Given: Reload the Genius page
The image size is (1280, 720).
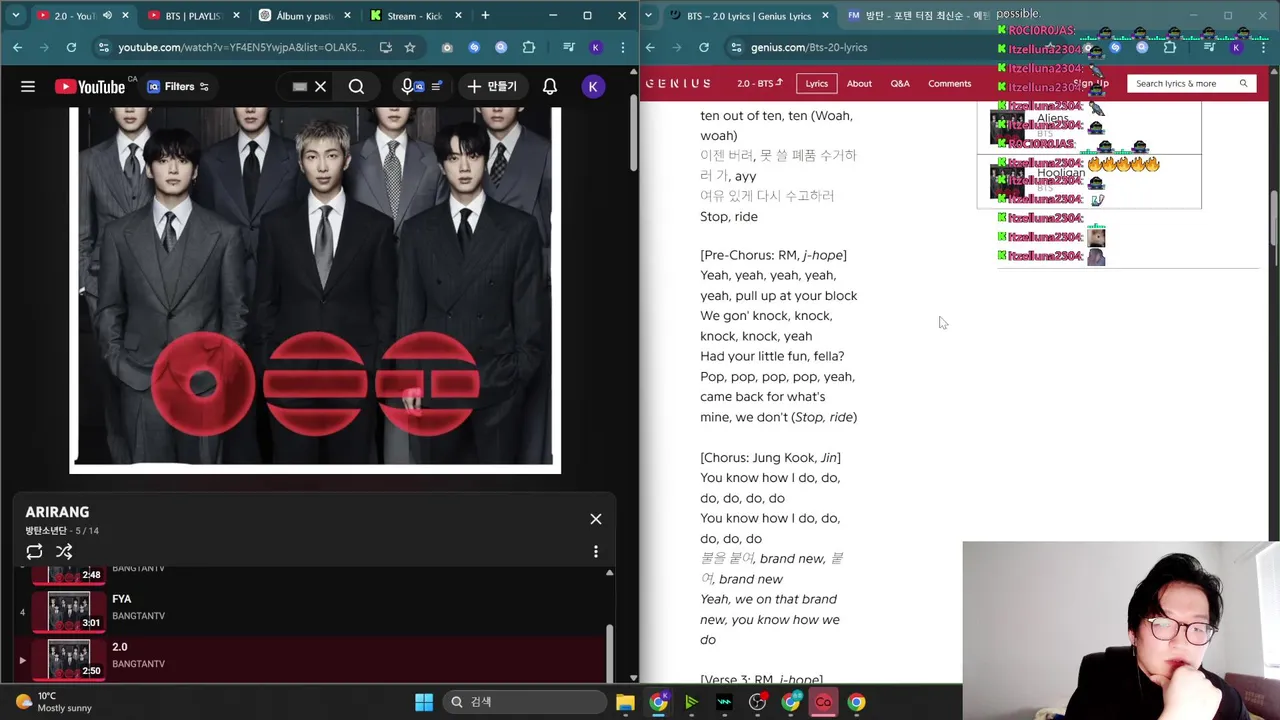Looking at the screenshot, I should coord(704,47).
